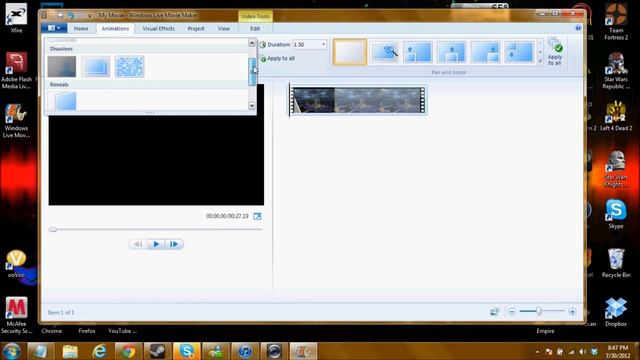Open iTunes from the taskbar
The height and width of the screenshot is (360, 640).
pyautogui.click(x=244, y=351)
